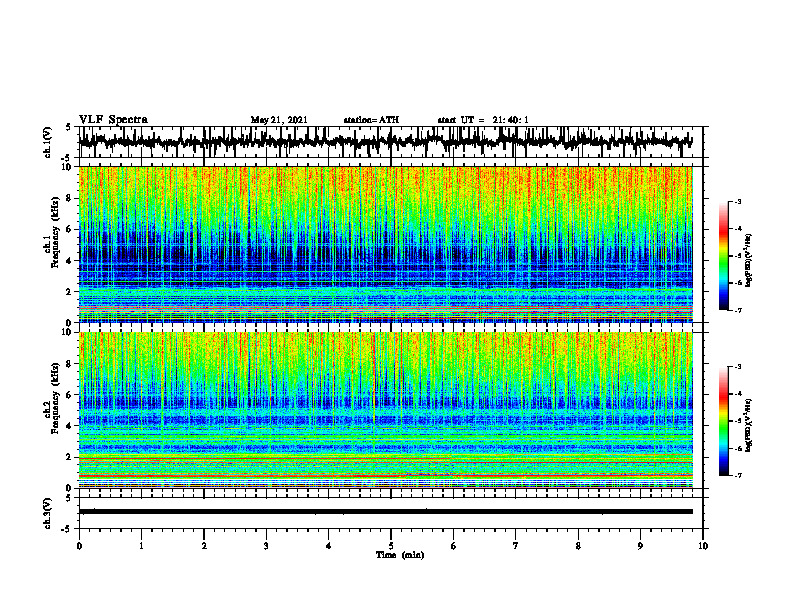Click the -7 tick on ch.1 colorbar
This screenshot has width=792, height=612.
click(737, 310)
